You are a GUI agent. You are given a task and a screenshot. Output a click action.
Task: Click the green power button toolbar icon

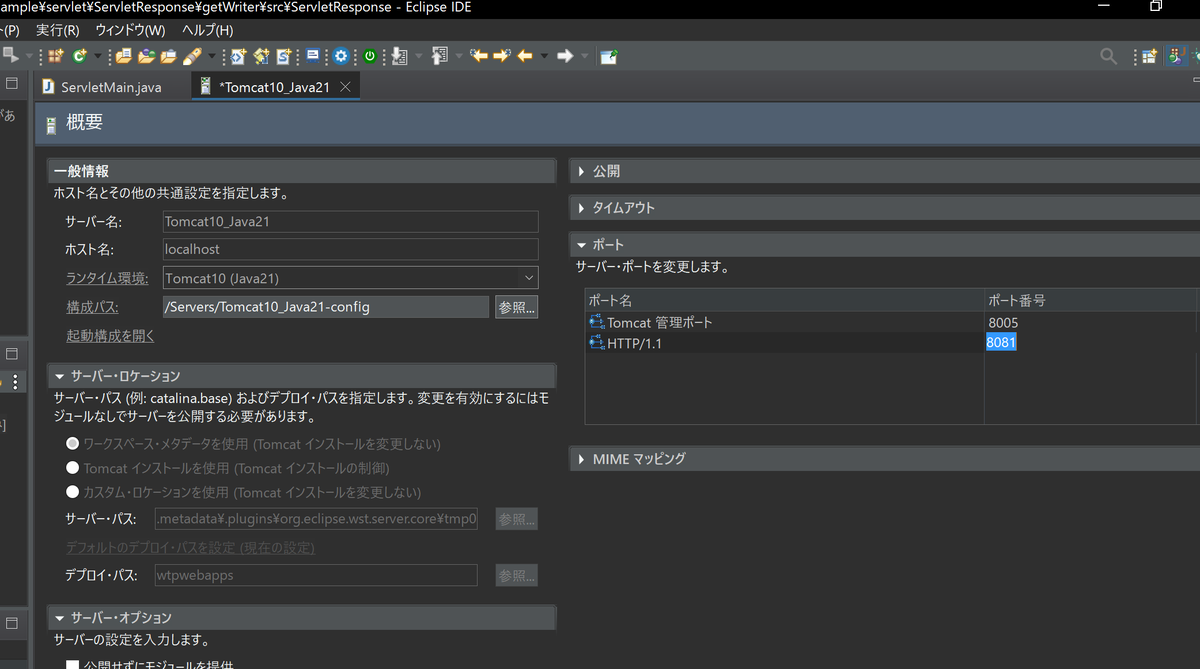370,56
